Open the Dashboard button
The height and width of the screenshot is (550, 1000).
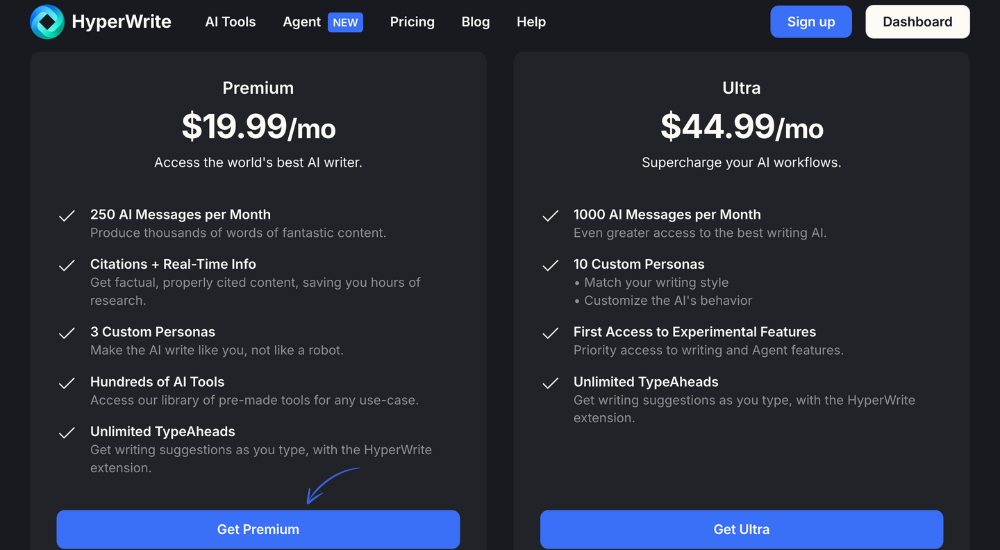coord(917,22)
